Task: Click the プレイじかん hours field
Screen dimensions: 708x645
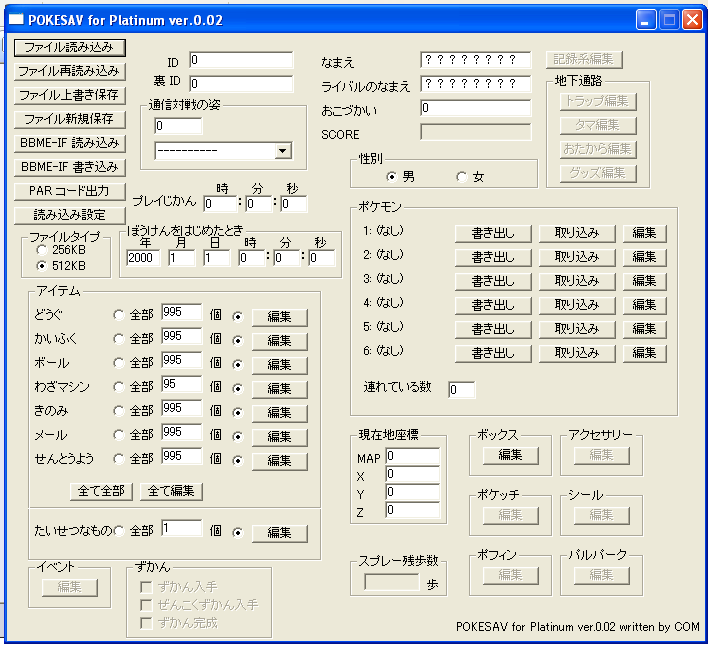Action: point(220,204)
